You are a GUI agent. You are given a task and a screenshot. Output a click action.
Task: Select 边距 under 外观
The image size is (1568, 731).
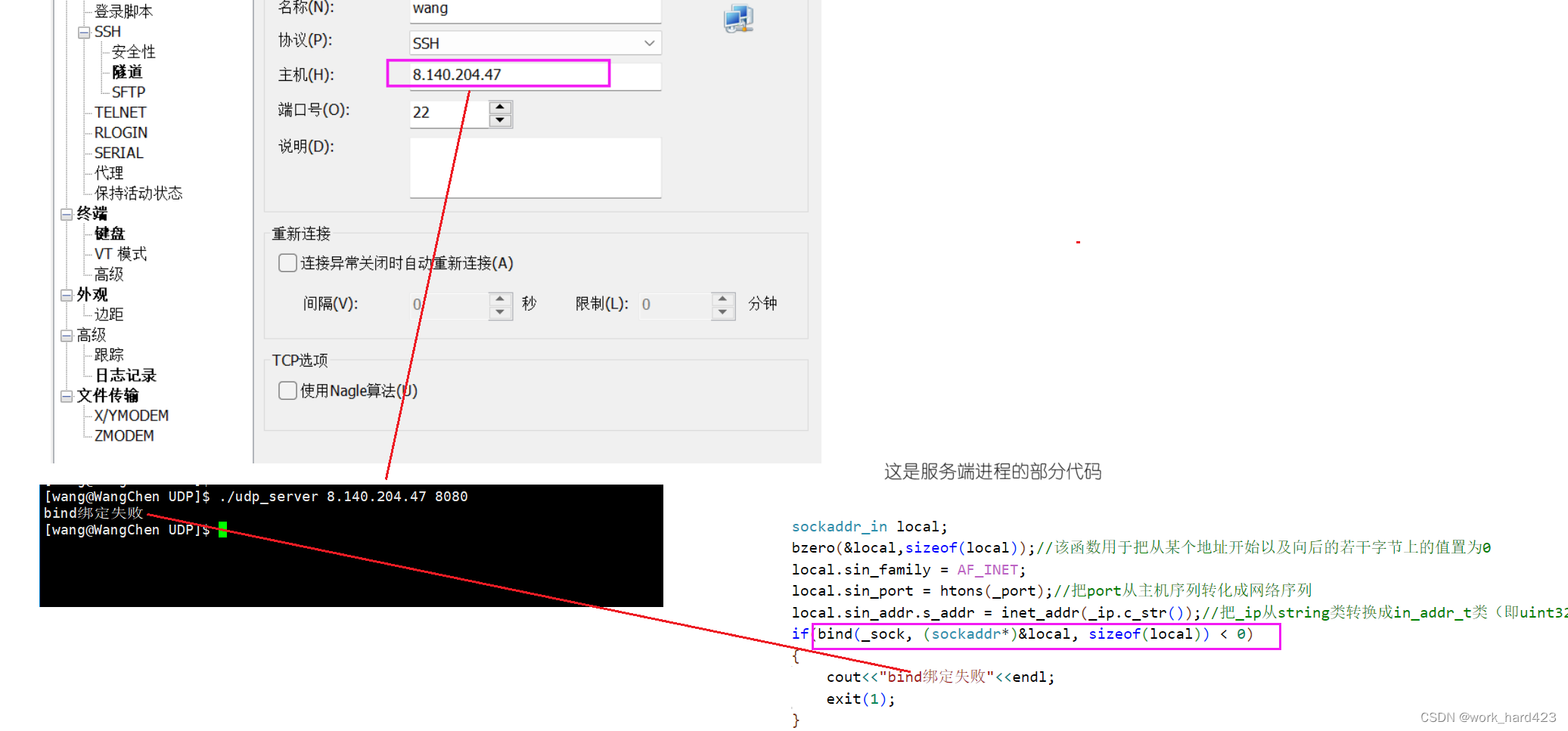click(x=109, y=314)
